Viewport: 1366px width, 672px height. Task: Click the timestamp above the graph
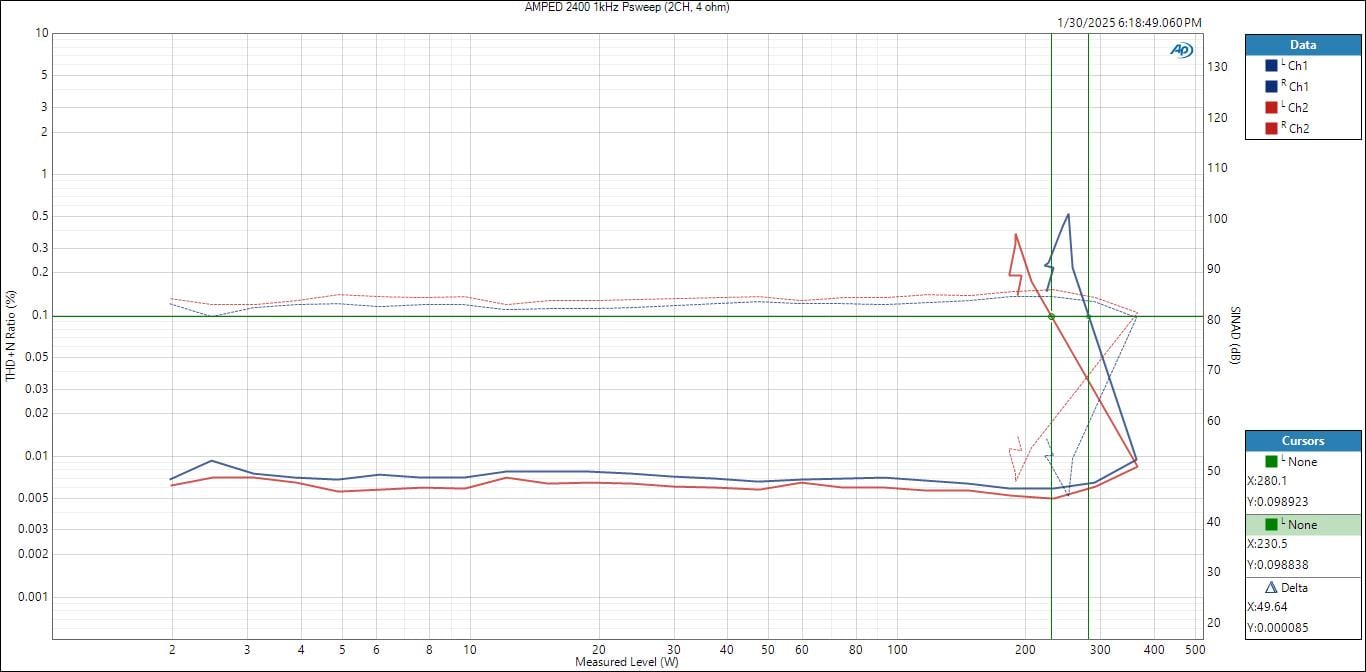(1129, 22)
